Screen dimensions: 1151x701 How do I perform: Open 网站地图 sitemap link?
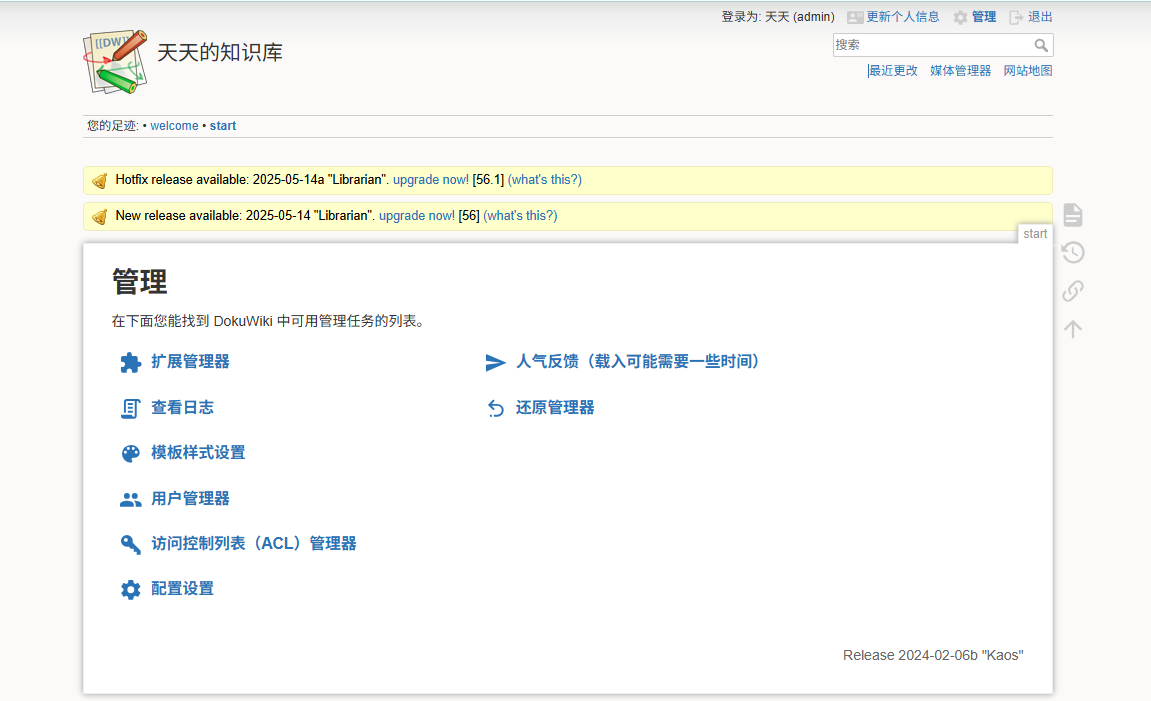click(1028, 70)
